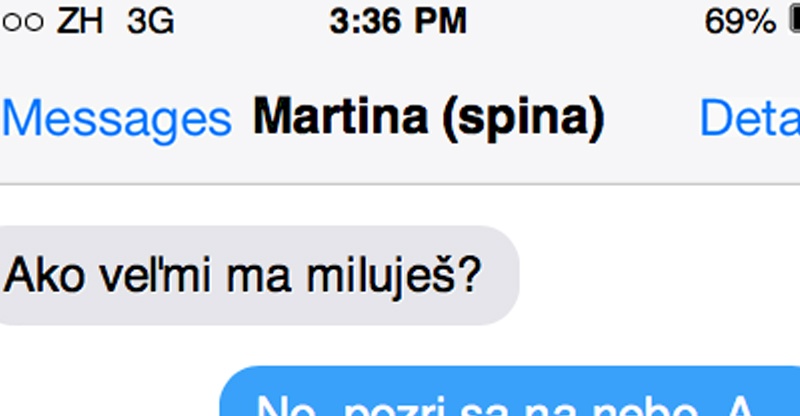
Task: Open the Details view for this conversation
Action: pos(750,118)
